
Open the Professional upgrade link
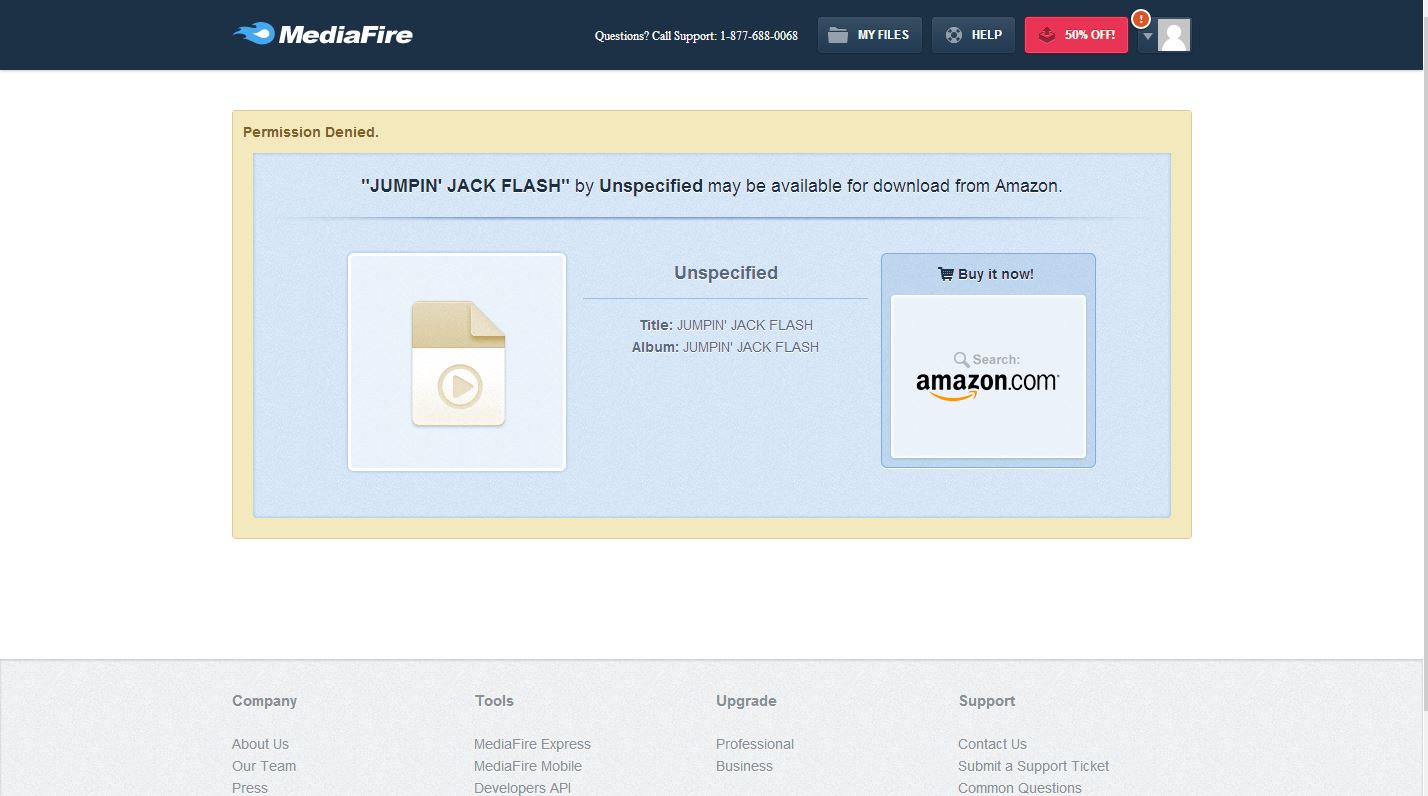coord(755,744)
